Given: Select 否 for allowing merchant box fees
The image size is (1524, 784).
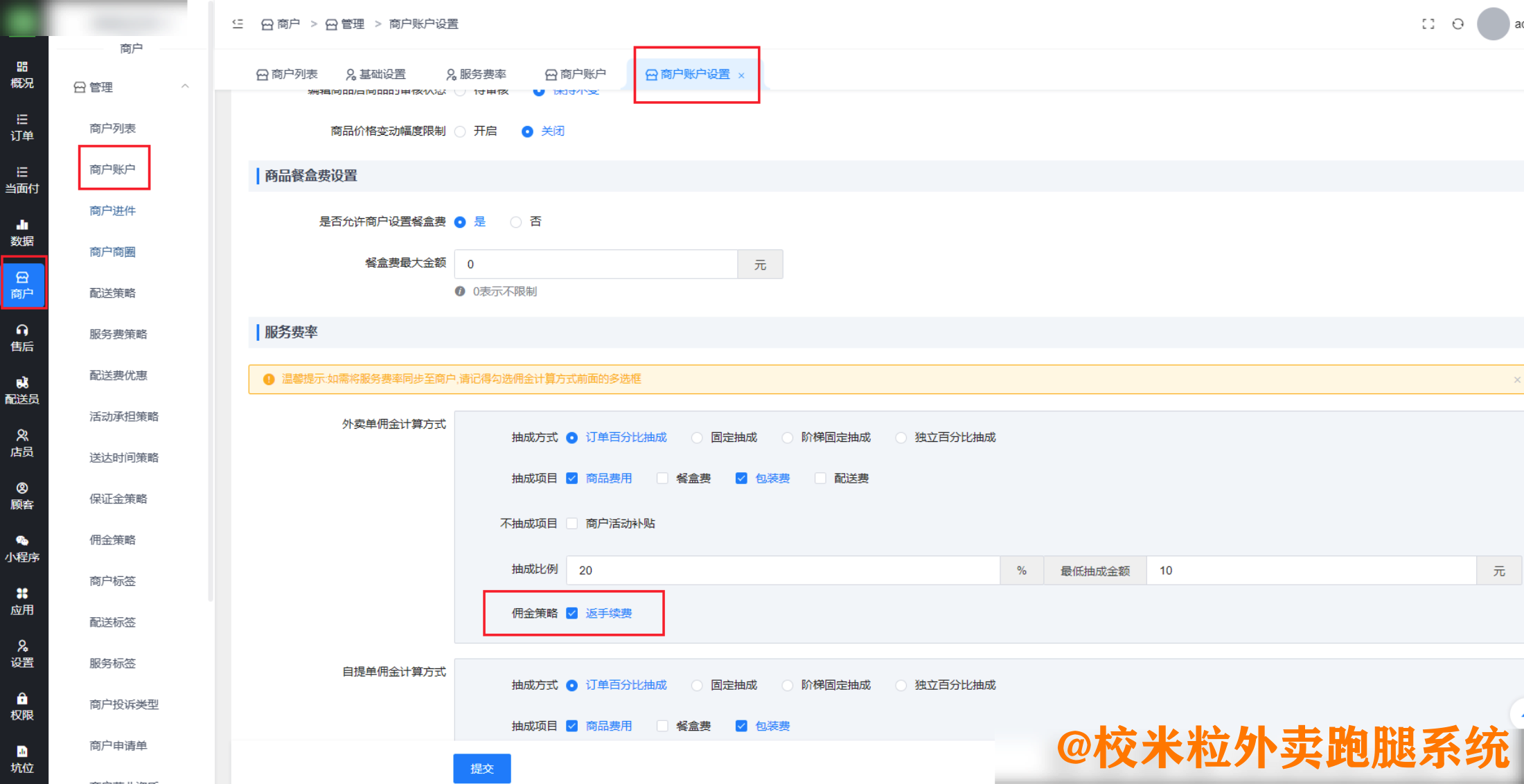Looking at the screenshot, I should pos(515,222).
